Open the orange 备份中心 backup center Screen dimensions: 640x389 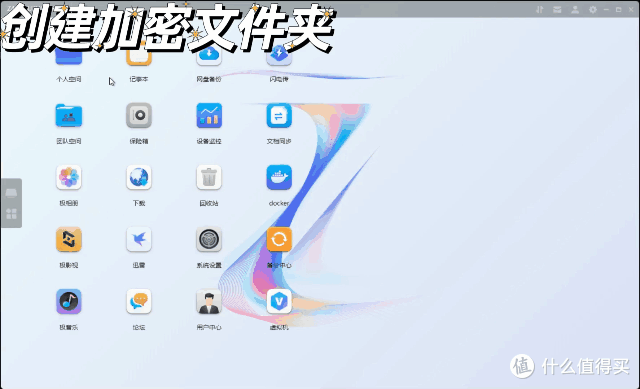(x=279, y=240)
